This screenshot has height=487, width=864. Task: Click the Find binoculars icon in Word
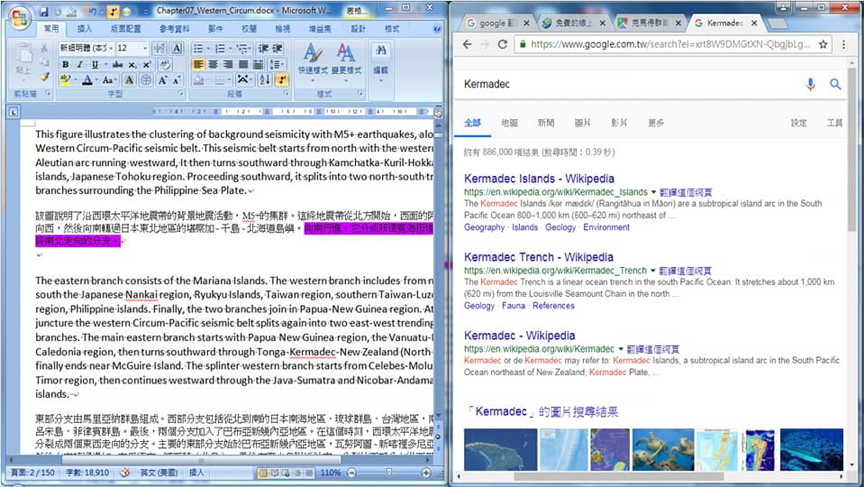pyautogui.click(x=381, y=51)
